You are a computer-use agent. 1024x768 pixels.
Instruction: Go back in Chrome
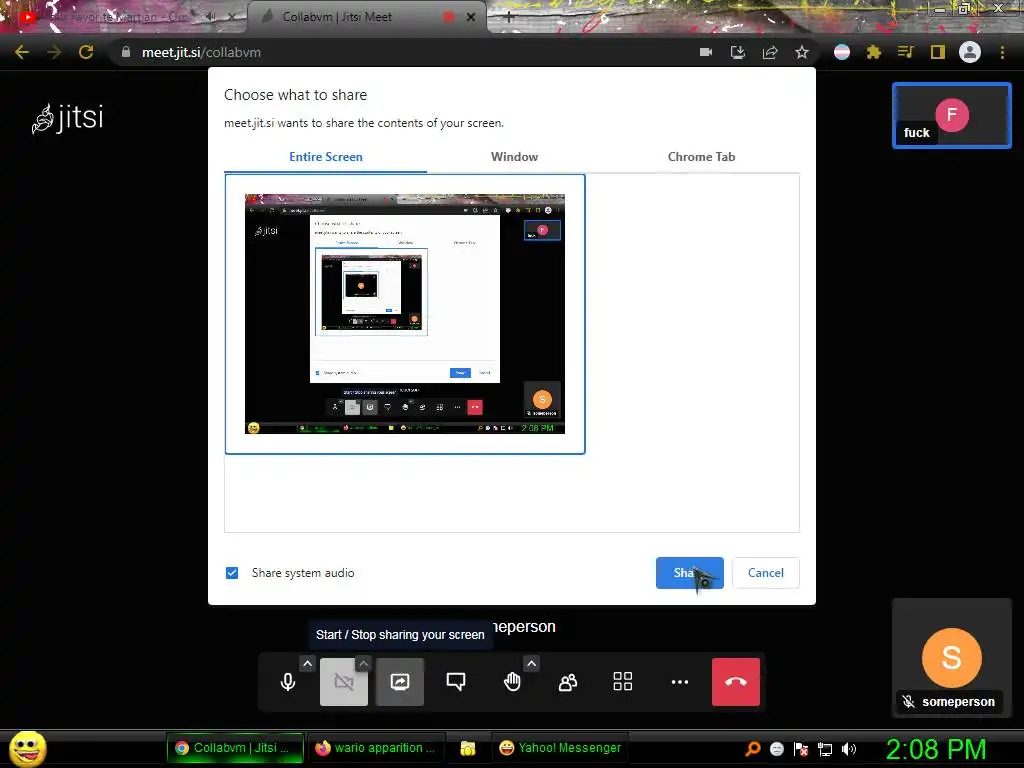click(22, 52)
